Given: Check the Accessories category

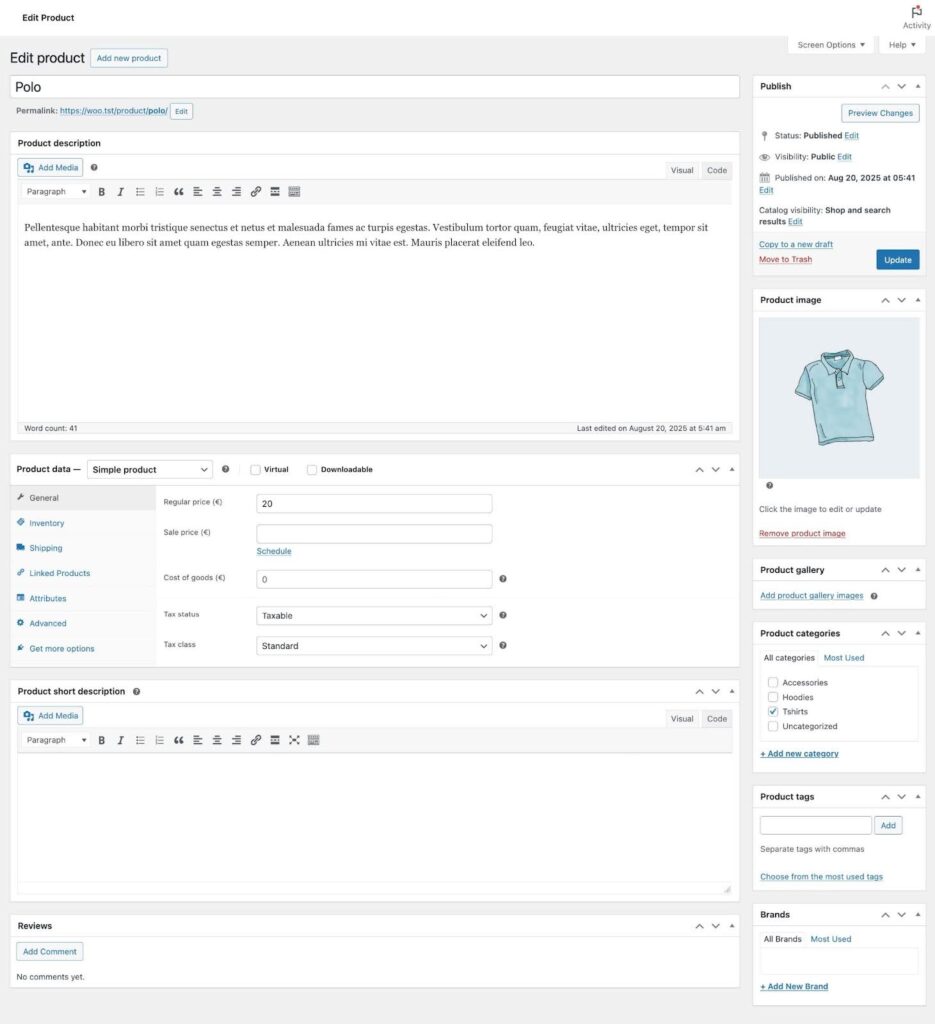Looking at the screenshot, I should (773, 682).
